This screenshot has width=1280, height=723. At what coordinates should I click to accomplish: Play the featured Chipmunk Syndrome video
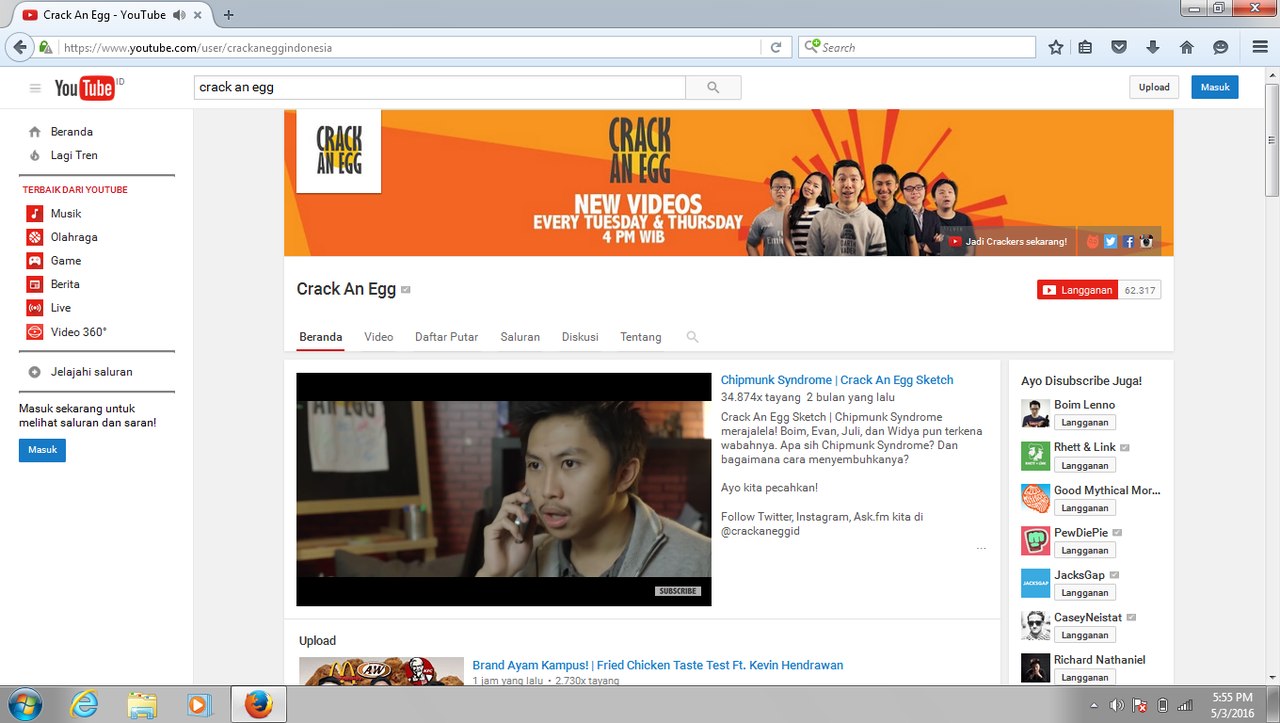coord(504,489)
